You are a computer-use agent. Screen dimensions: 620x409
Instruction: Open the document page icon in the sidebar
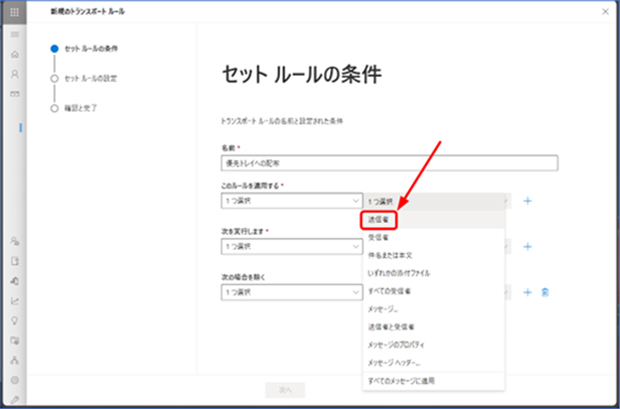15,261
